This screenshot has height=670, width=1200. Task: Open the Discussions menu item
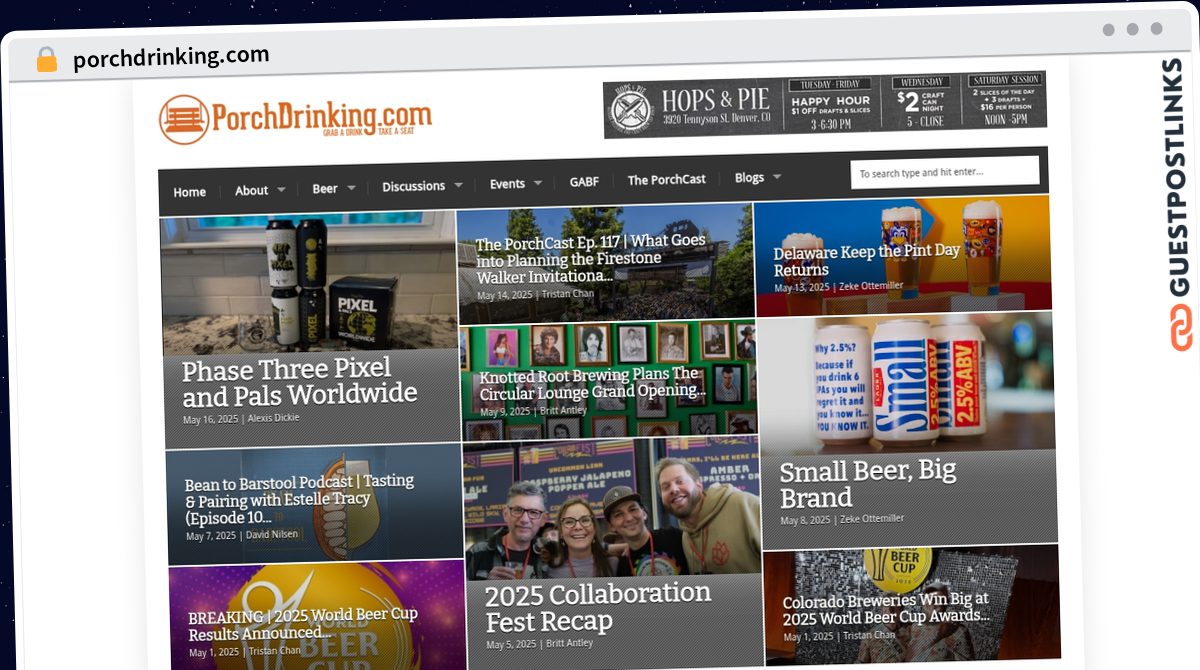point(413,186)
